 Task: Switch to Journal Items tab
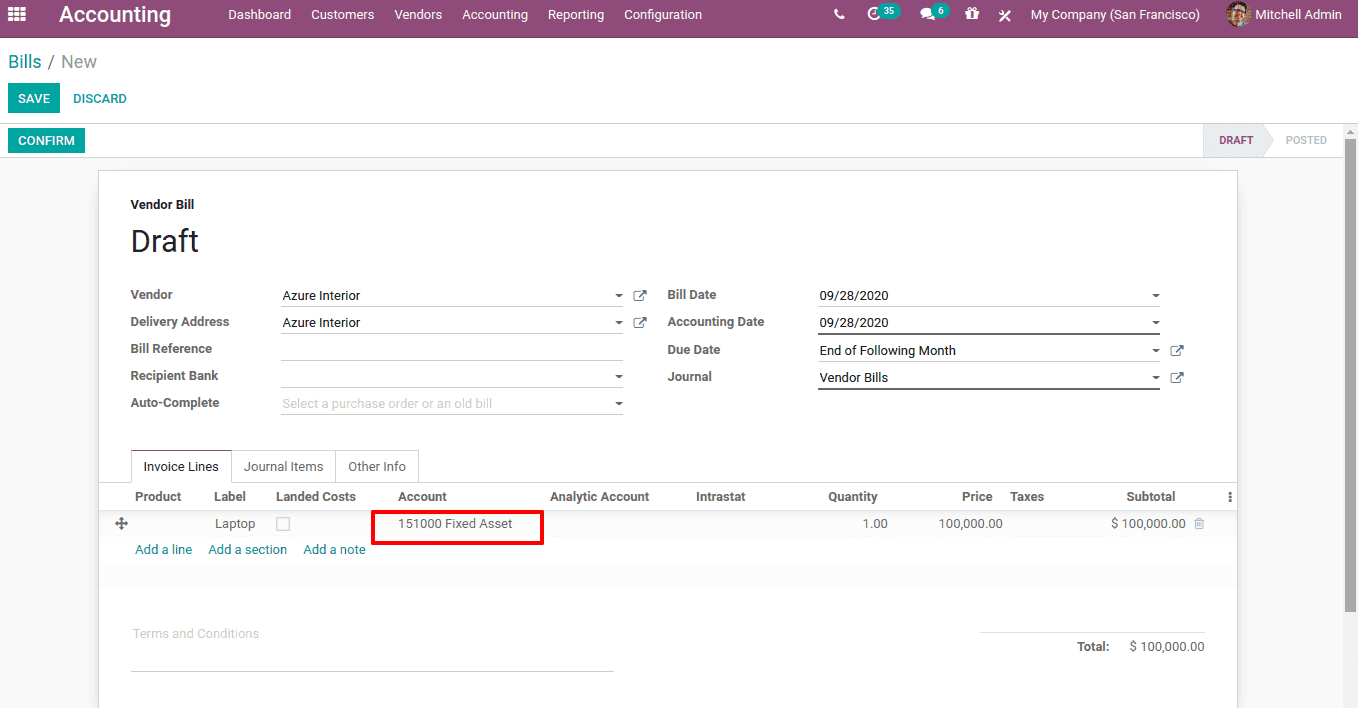tap(284, 467)
